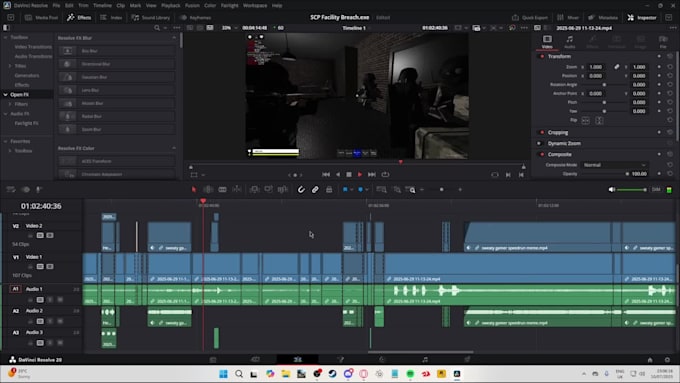Stop playback with the stop button
The height and width of the screenshot is (383, 680).
pos(349,174)
